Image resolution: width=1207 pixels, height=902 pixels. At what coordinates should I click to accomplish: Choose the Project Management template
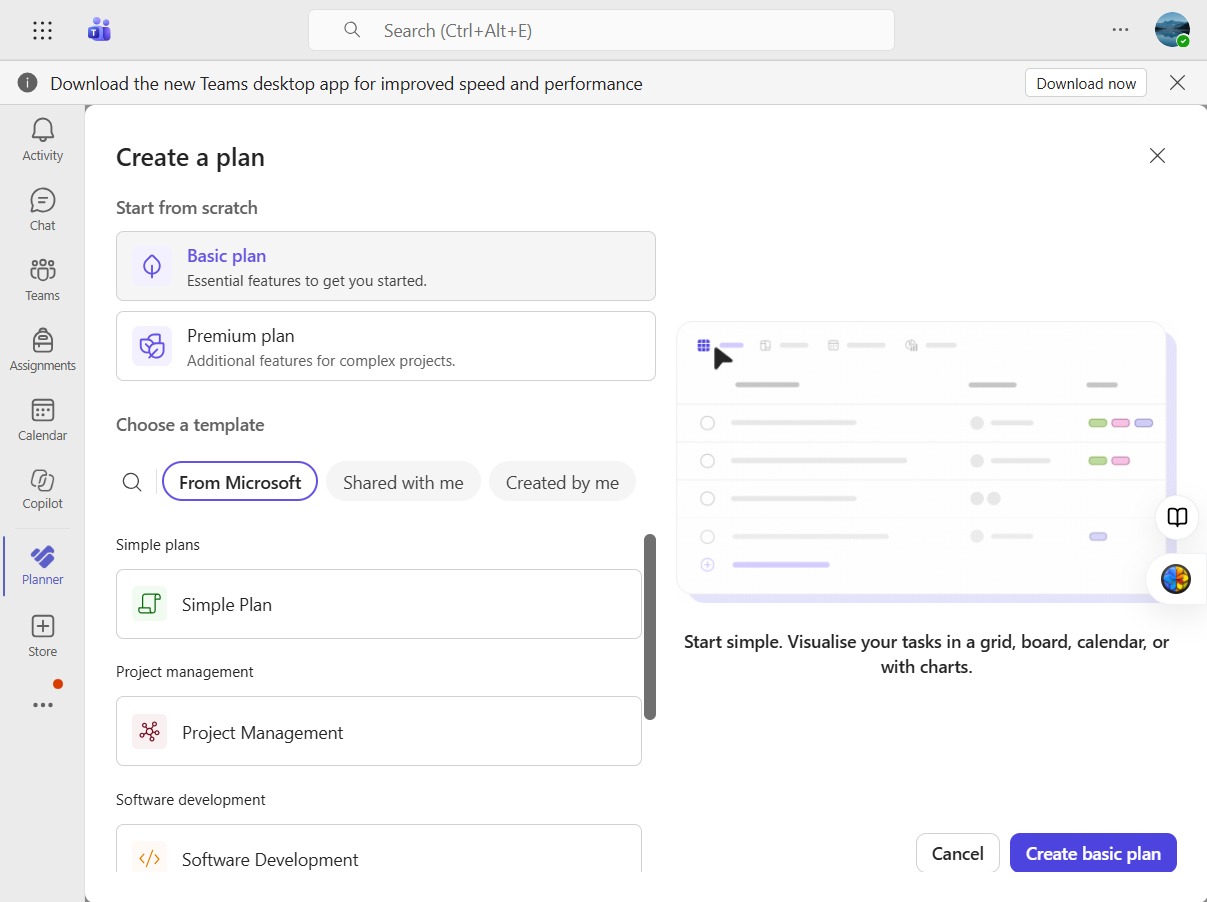(x=379, y=732)
